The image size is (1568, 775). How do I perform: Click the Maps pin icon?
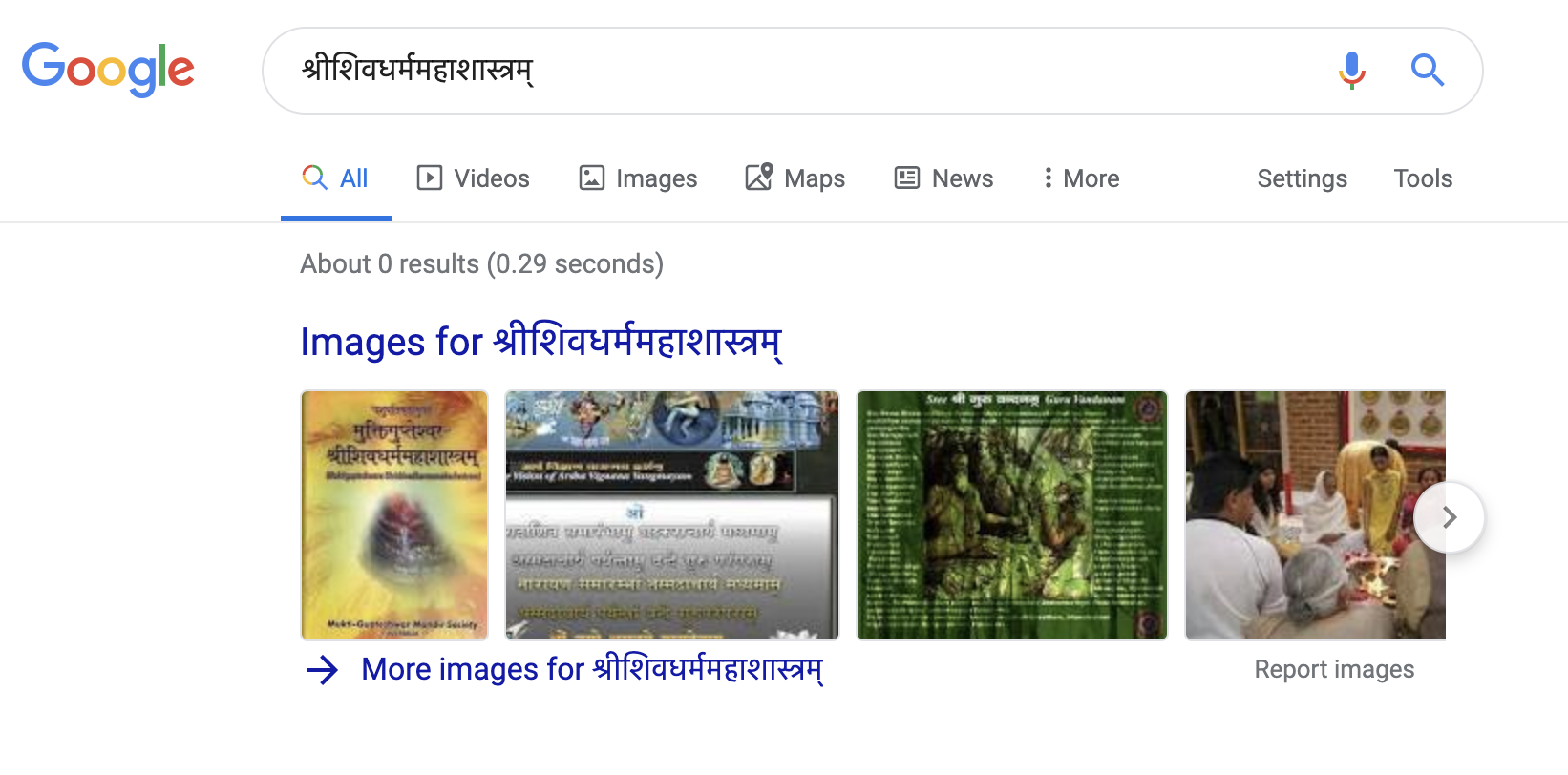coord(759,177)
